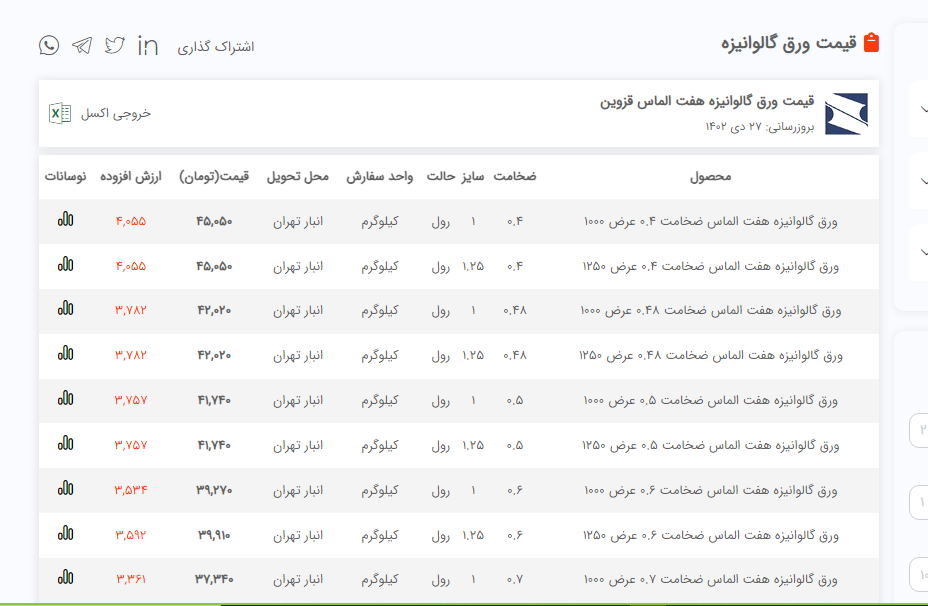This screenshot has width=928, height=606.
Task: Open product link for 0.4 thickness 1250 width sheet
Action: click(710, 266)
